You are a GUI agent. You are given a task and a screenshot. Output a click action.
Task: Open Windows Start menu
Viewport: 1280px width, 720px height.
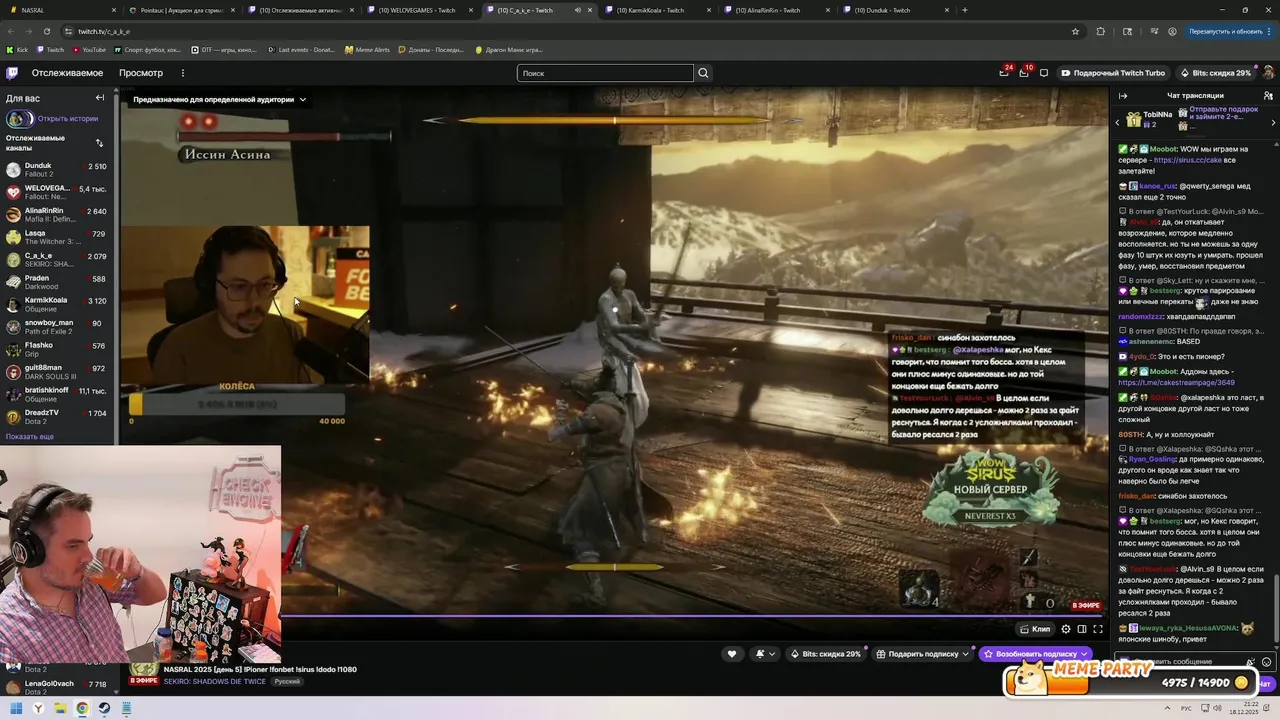pos(16,708)
